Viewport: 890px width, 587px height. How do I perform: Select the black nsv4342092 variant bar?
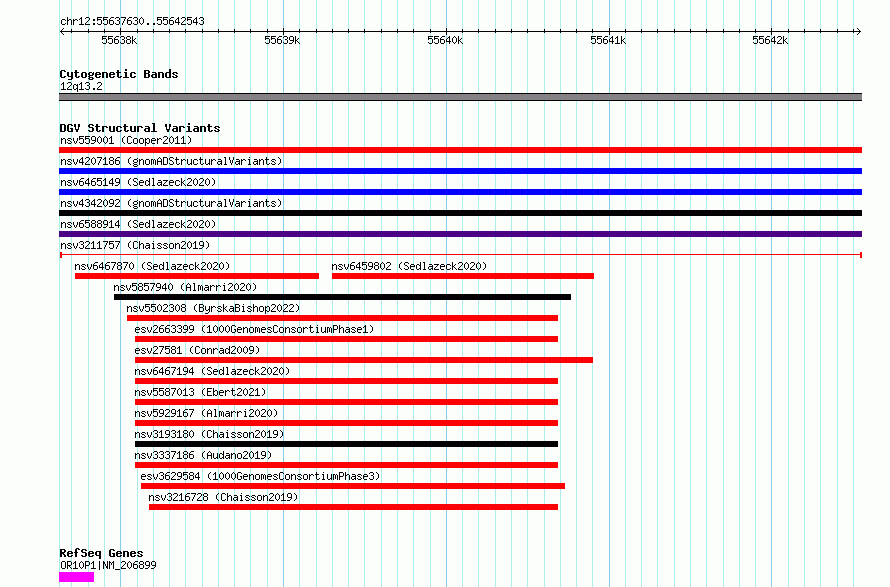pos(460,213)
